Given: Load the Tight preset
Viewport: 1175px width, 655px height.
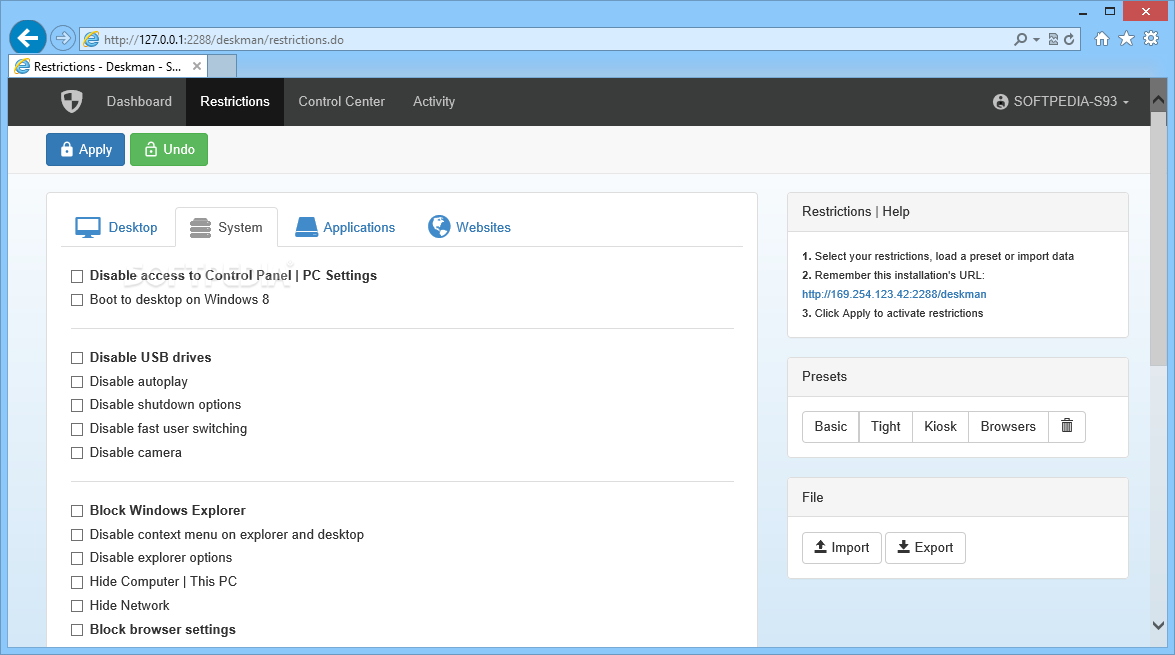Looking at the screenshot, I should coord(886,426).
